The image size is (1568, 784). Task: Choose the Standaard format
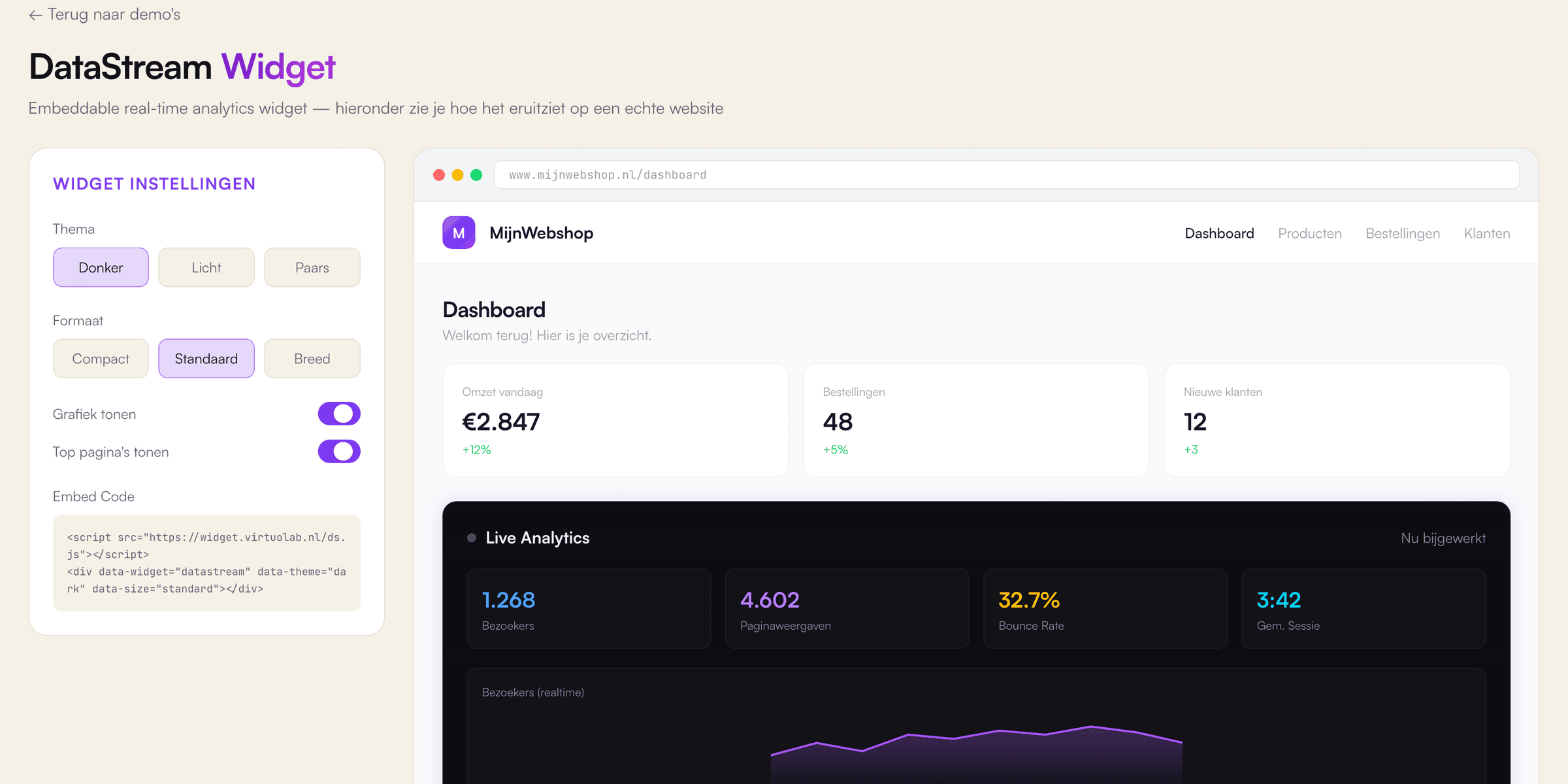point(206,359)
